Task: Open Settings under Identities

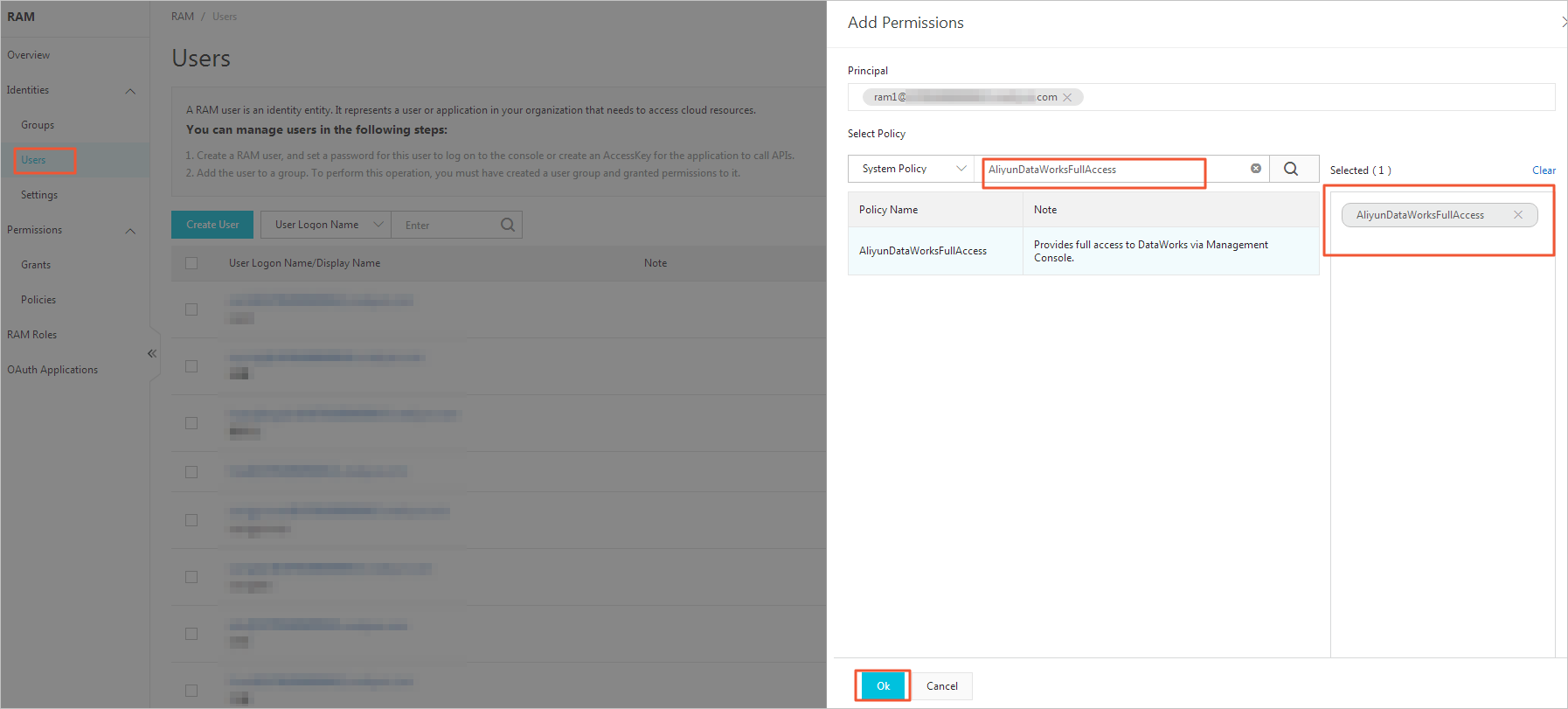Action: pos(39,195)
